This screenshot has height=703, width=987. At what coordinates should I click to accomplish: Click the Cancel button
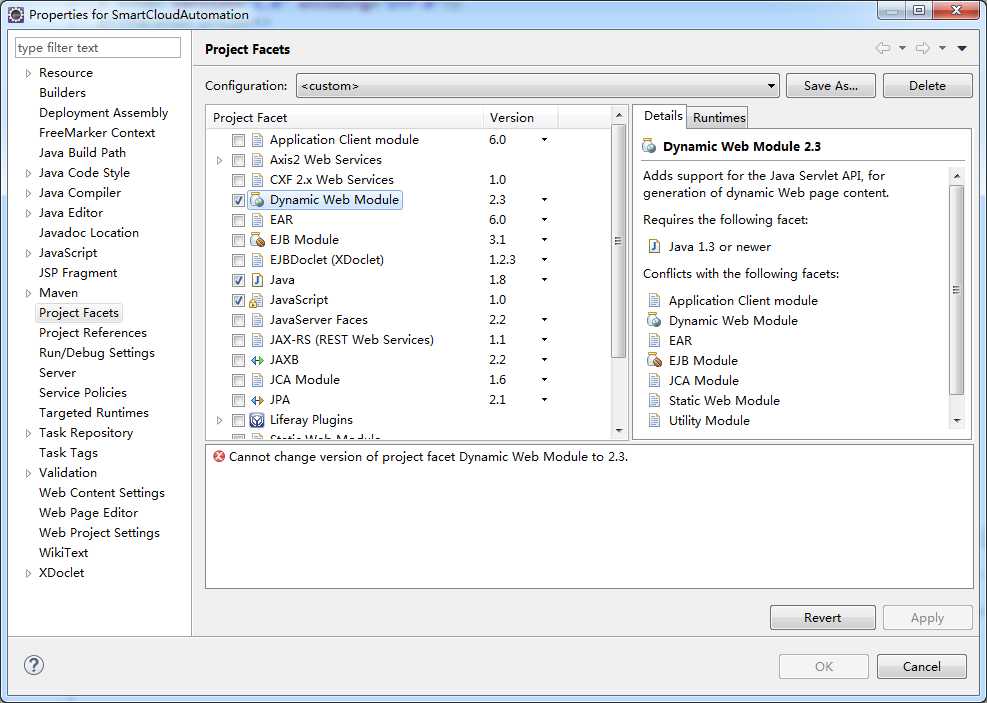tap(922, 666)
